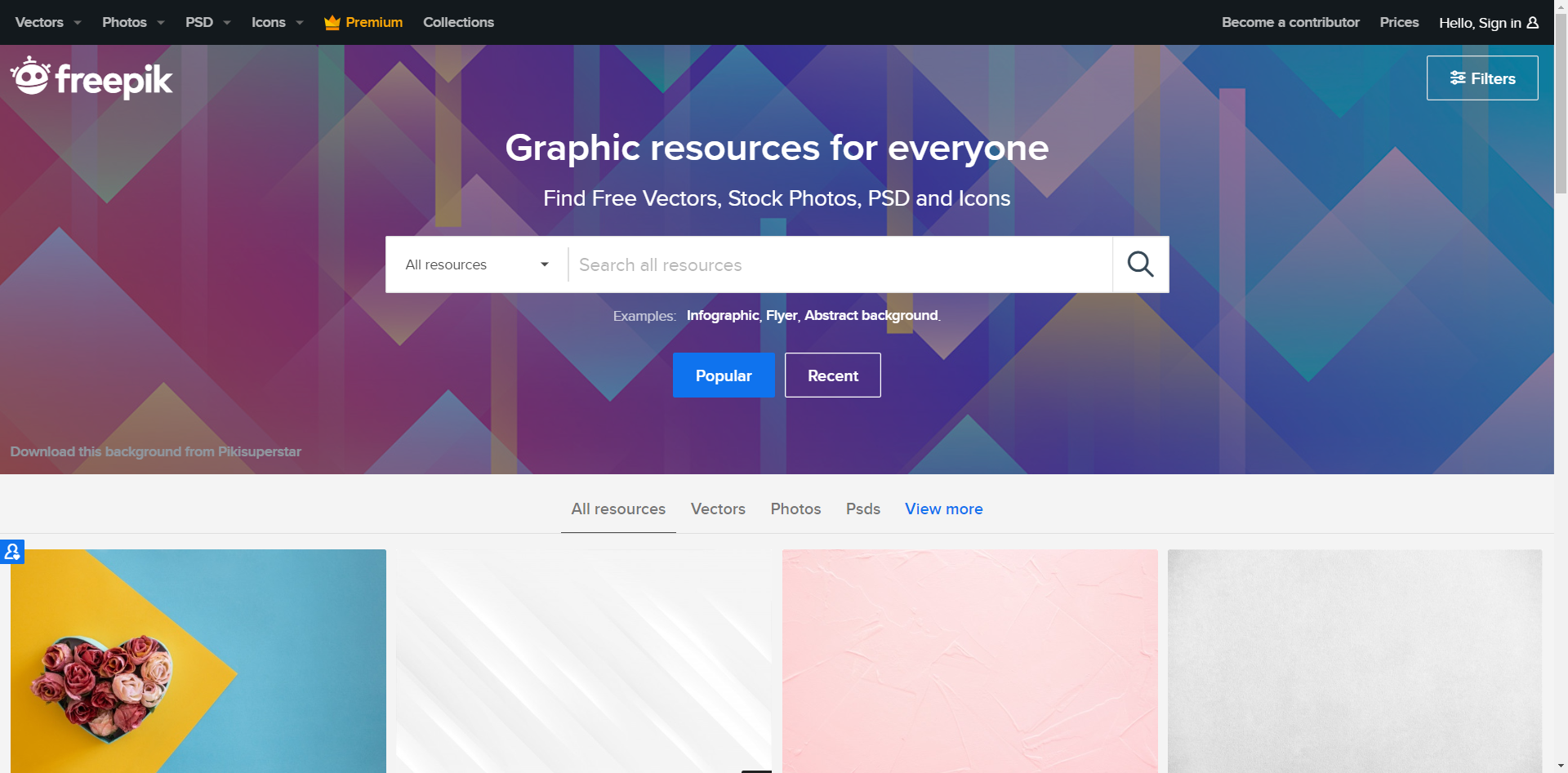Expand the Vectors menu arrow
Image resolution: width=1568 pixels, height=773 pixels.
tap(78, 23)
